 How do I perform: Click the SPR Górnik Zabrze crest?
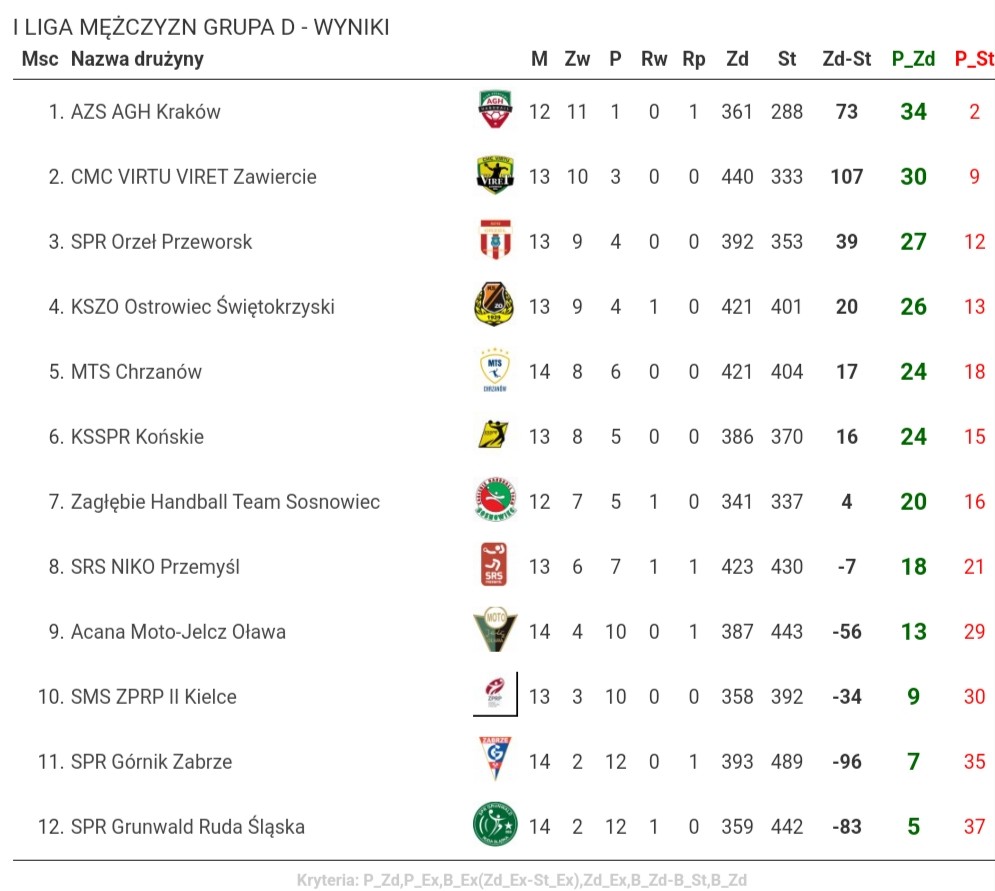[495, 761]
